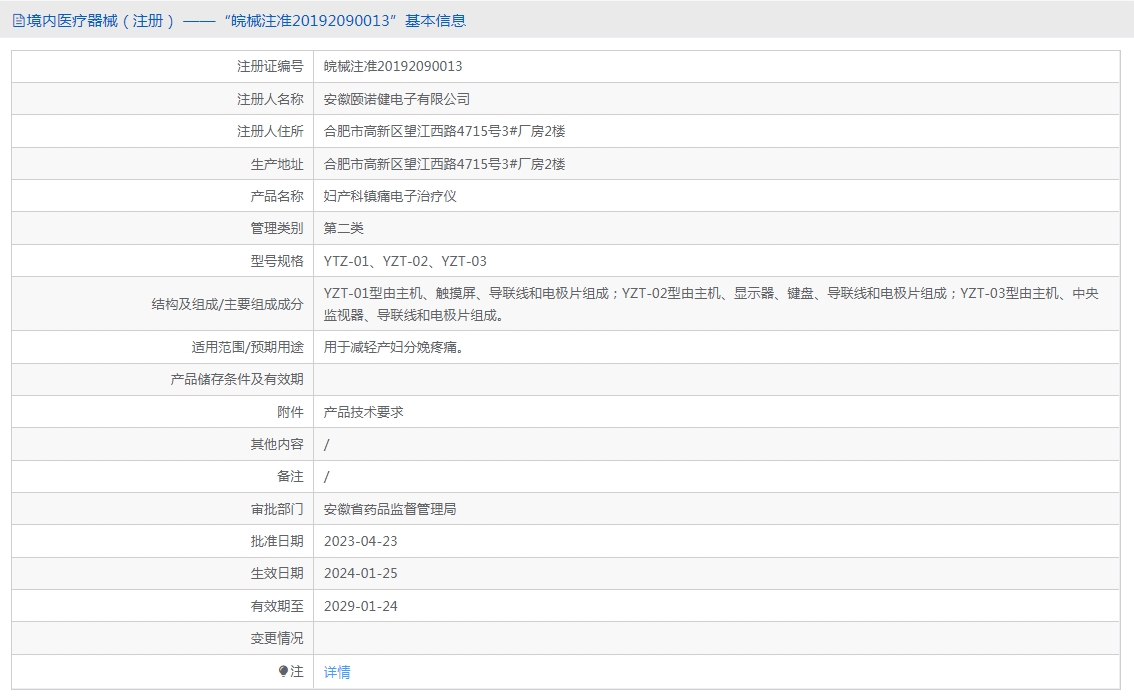
Task: Click approval date 2023-04-23
Action: [x=360, y=541]
